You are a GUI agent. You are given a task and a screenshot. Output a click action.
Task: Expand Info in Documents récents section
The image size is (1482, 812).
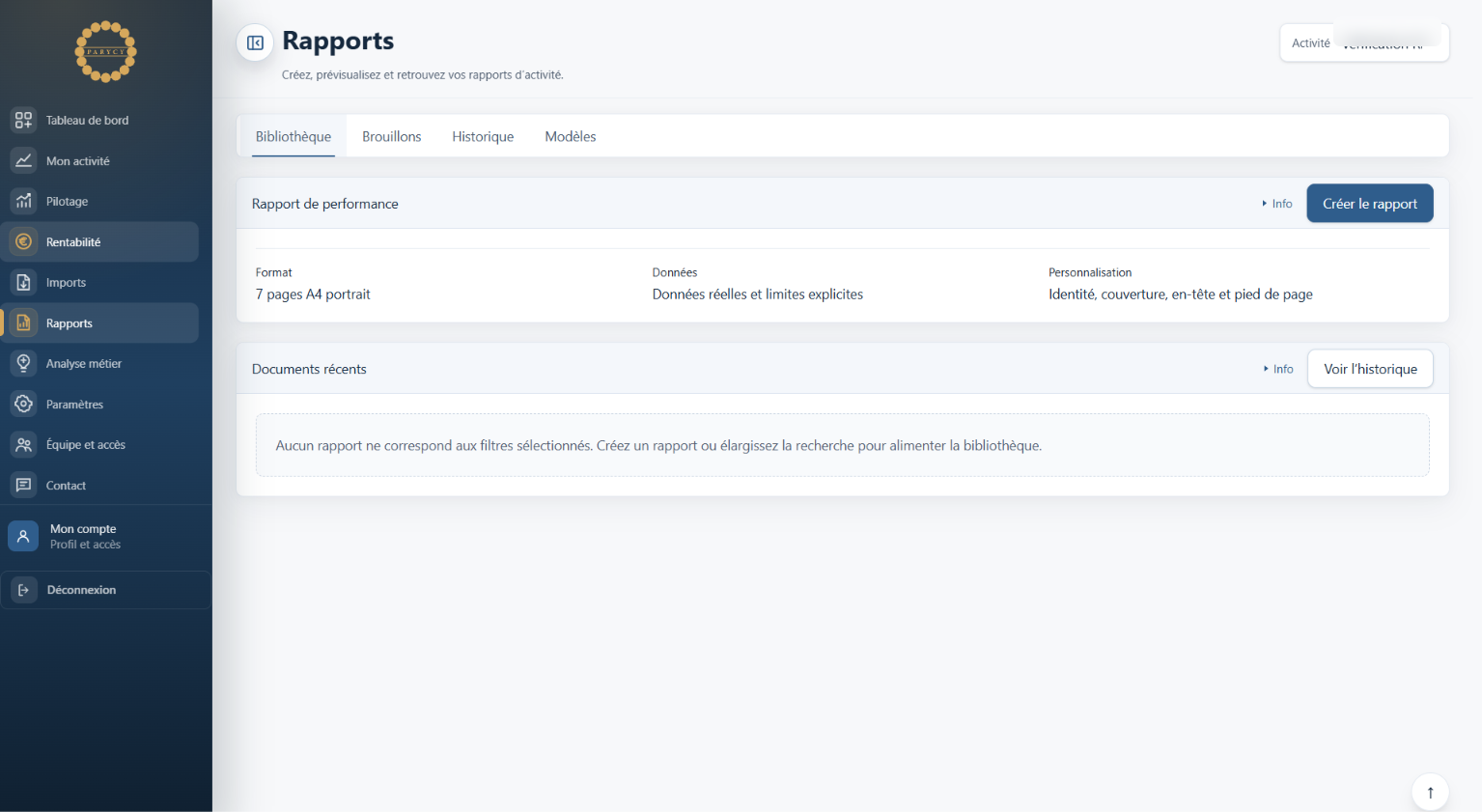(x=1278, y=369)
